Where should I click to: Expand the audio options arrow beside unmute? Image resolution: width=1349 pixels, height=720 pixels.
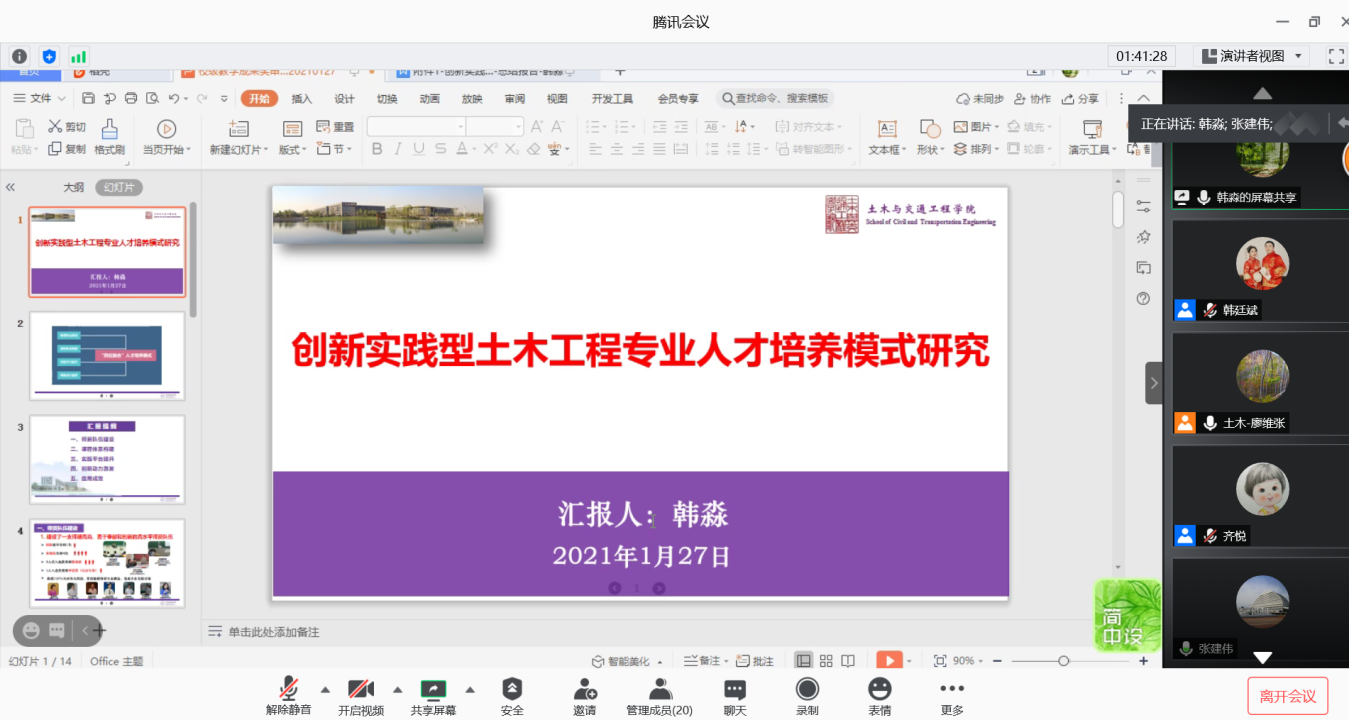click(x=325, y=689)
